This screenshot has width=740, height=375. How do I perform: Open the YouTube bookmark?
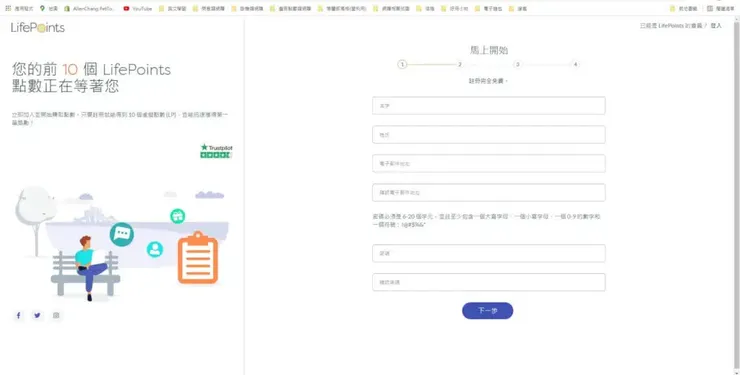(x=137, y=8)
